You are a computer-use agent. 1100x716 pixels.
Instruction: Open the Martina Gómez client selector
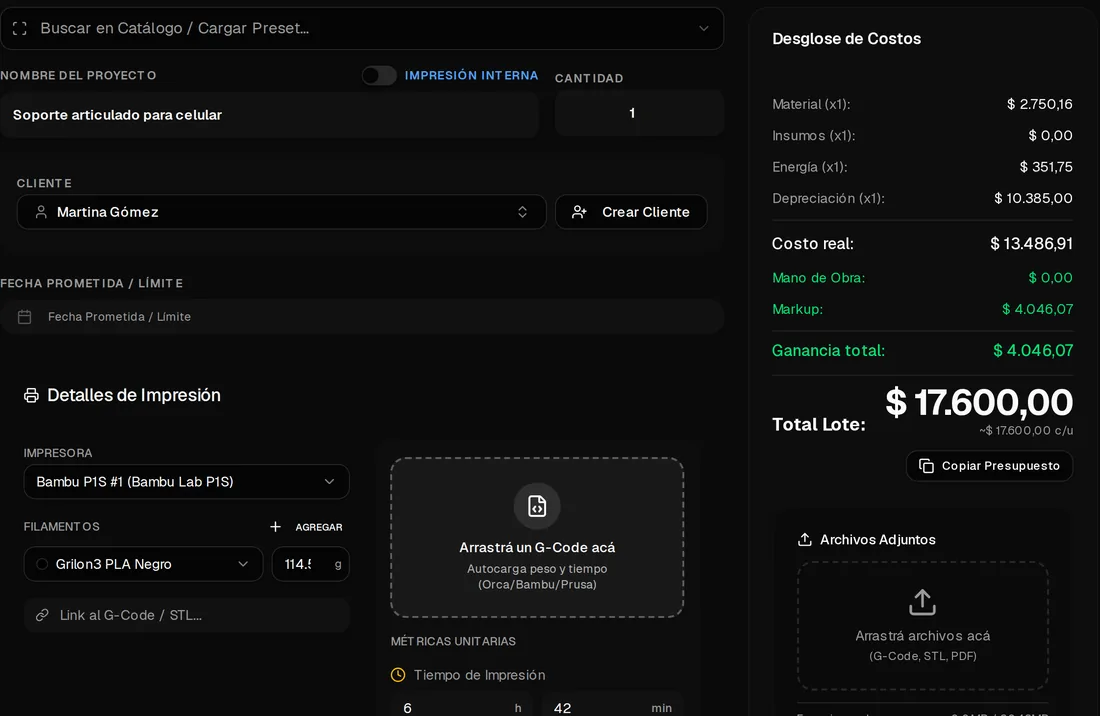tap(281, 212)
